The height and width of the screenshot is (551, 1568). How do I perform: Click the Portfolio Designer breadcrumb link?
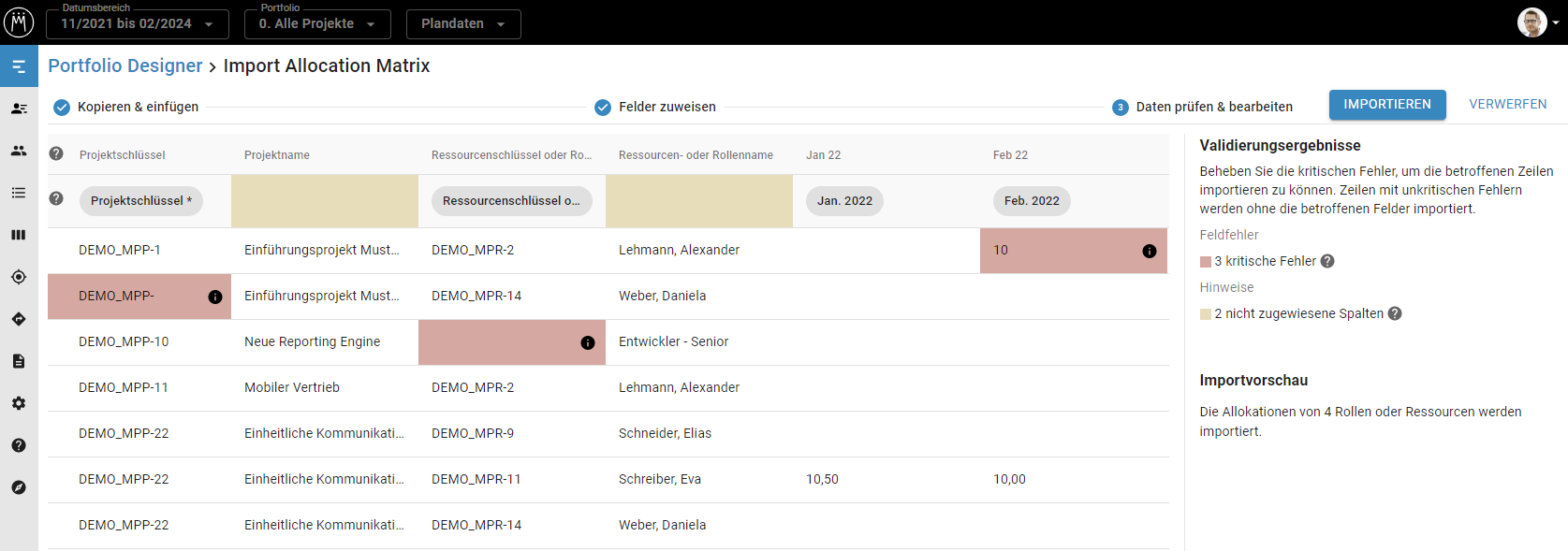click(x=125, y=65)
